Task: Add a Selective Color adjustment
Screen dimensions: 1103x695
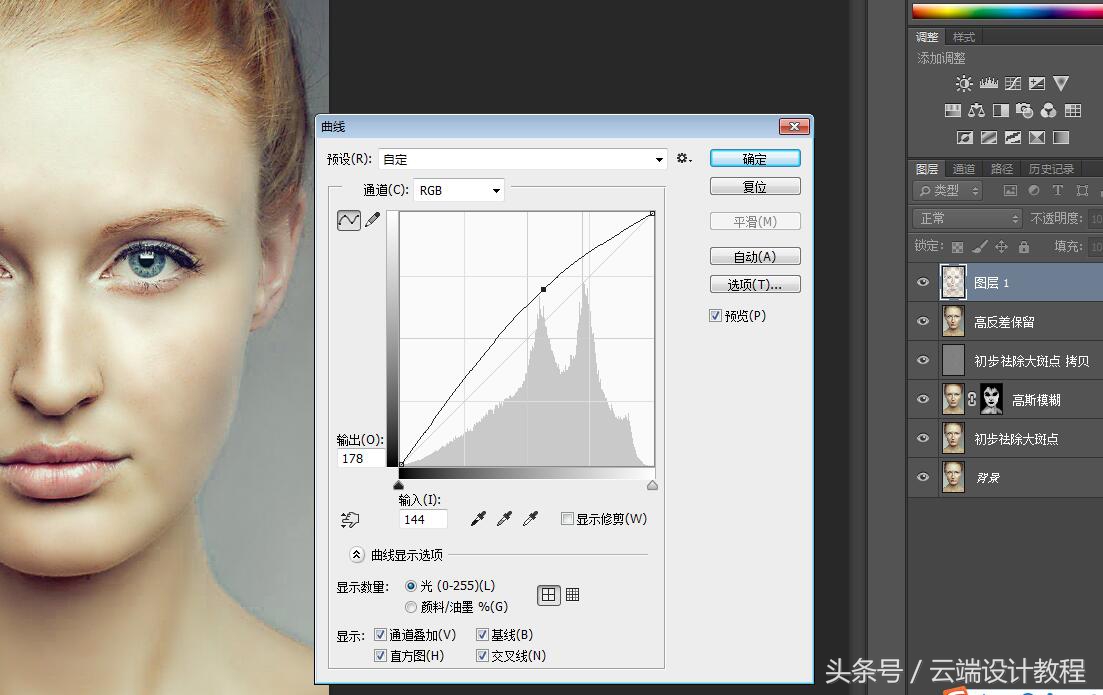Action: (1037, 137)
